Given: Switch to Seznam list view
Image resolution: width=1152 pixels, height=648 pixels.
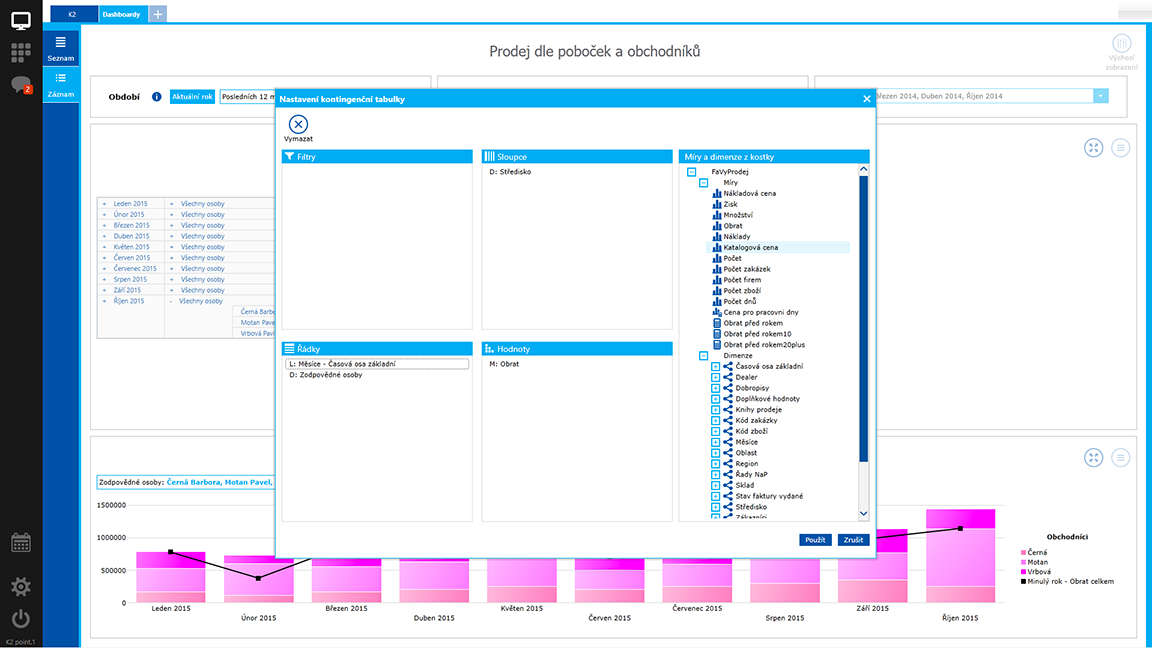Looking at the screenshot, I should pos(60,48).
